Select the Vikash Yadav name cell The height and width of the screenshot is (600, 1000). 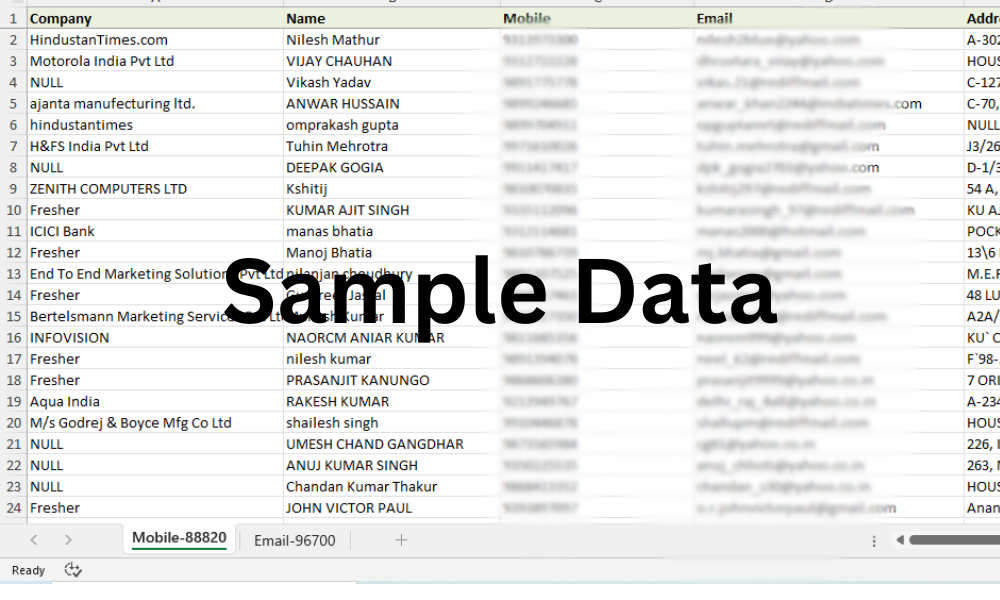click(x=392, y=82)
